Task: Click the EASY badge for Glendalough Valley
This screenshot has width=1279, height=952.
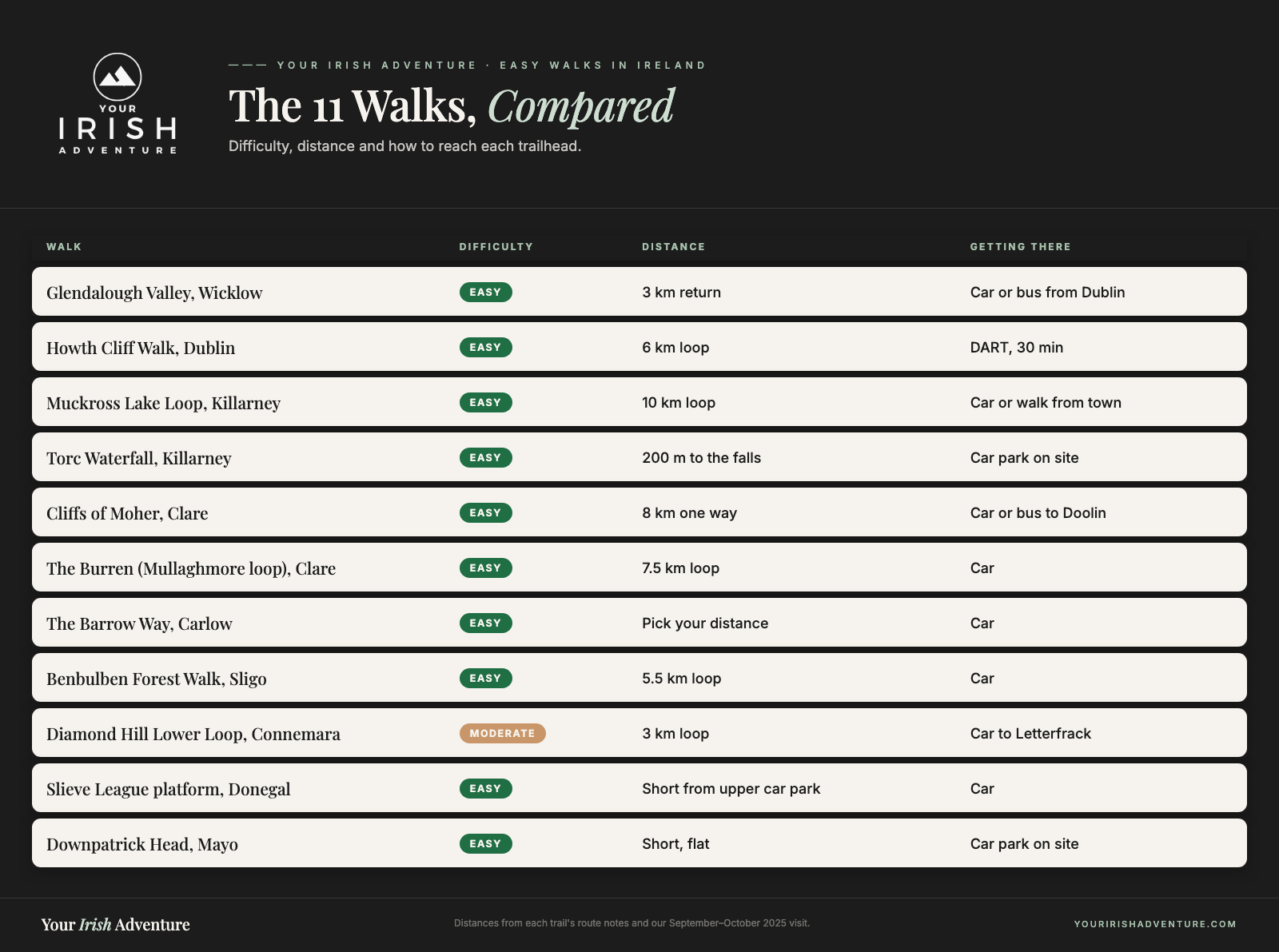Action: point(485,292)
